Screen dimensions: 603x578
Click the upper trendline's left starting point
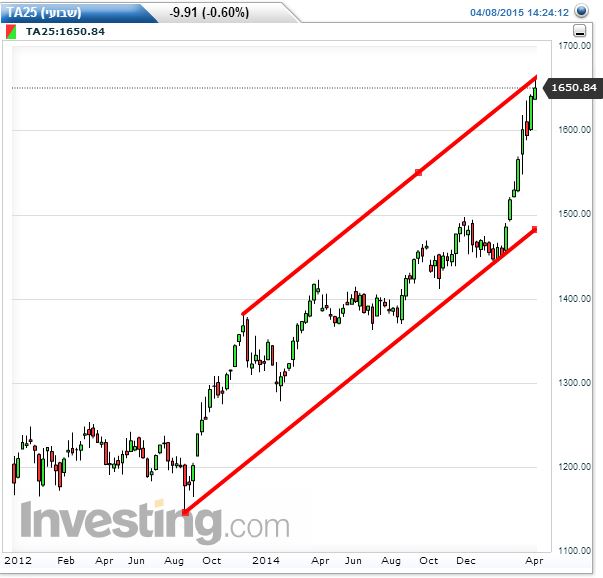pyautogui.click(x=243, y=314)
